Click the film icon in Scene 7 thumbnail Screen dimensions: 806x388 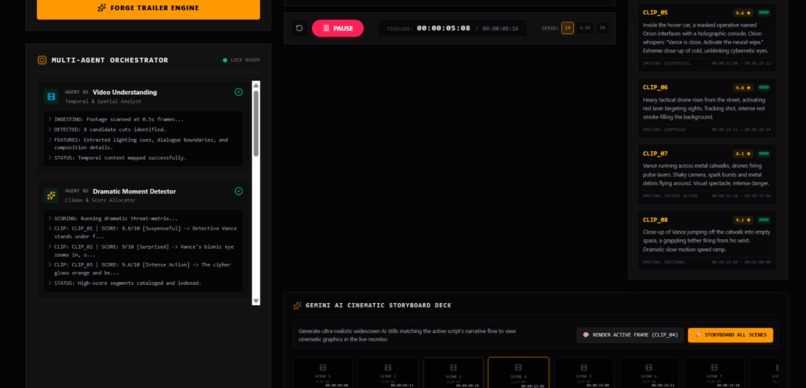coord(714,367)
